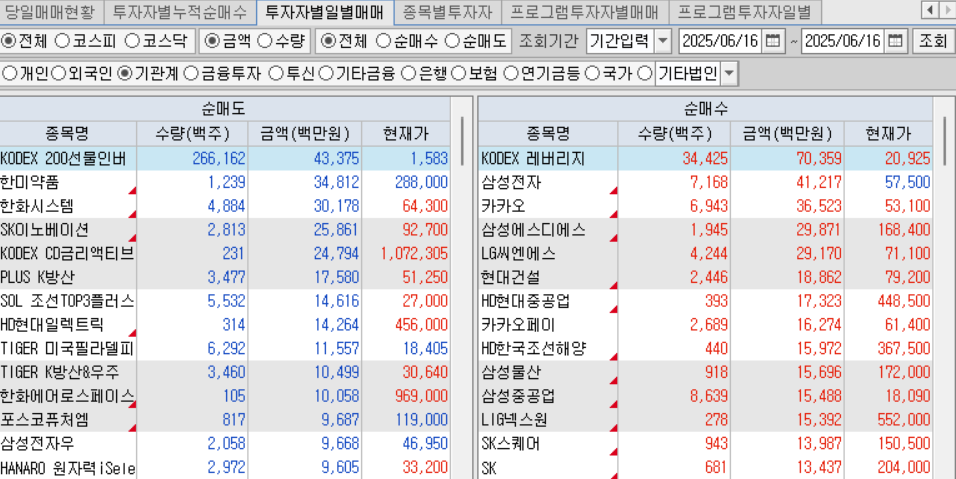Viewport: 956px width, 479px height.
Task: Select HD현대중공업 row
Action: click(705, 301)
